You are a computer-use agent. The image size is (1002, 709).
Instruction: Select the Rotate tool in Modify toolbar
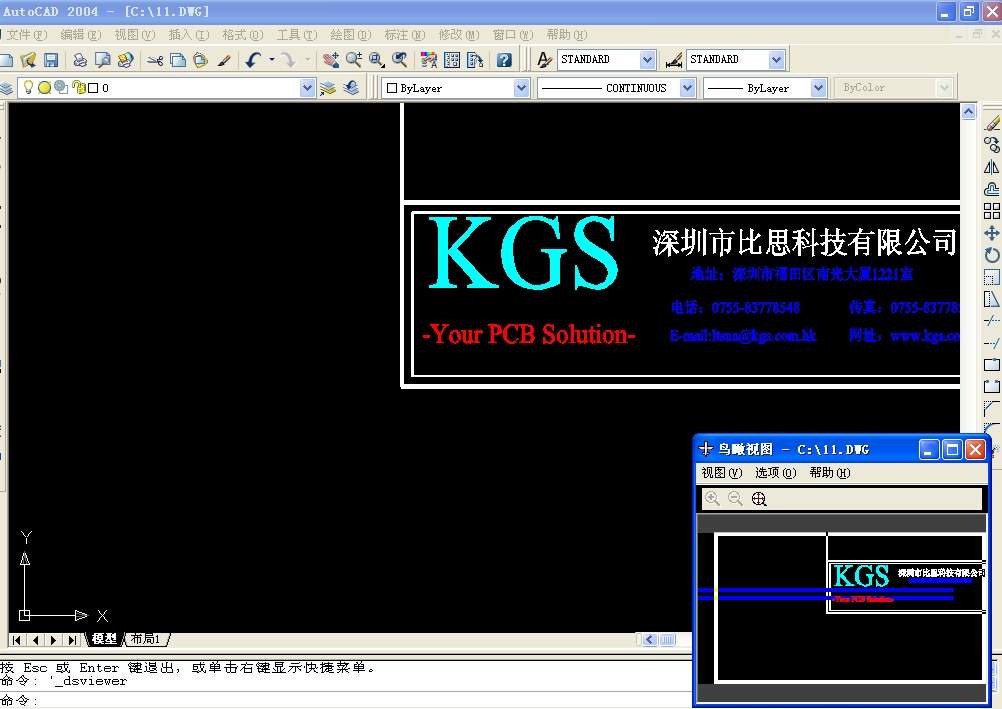(992, 255)
